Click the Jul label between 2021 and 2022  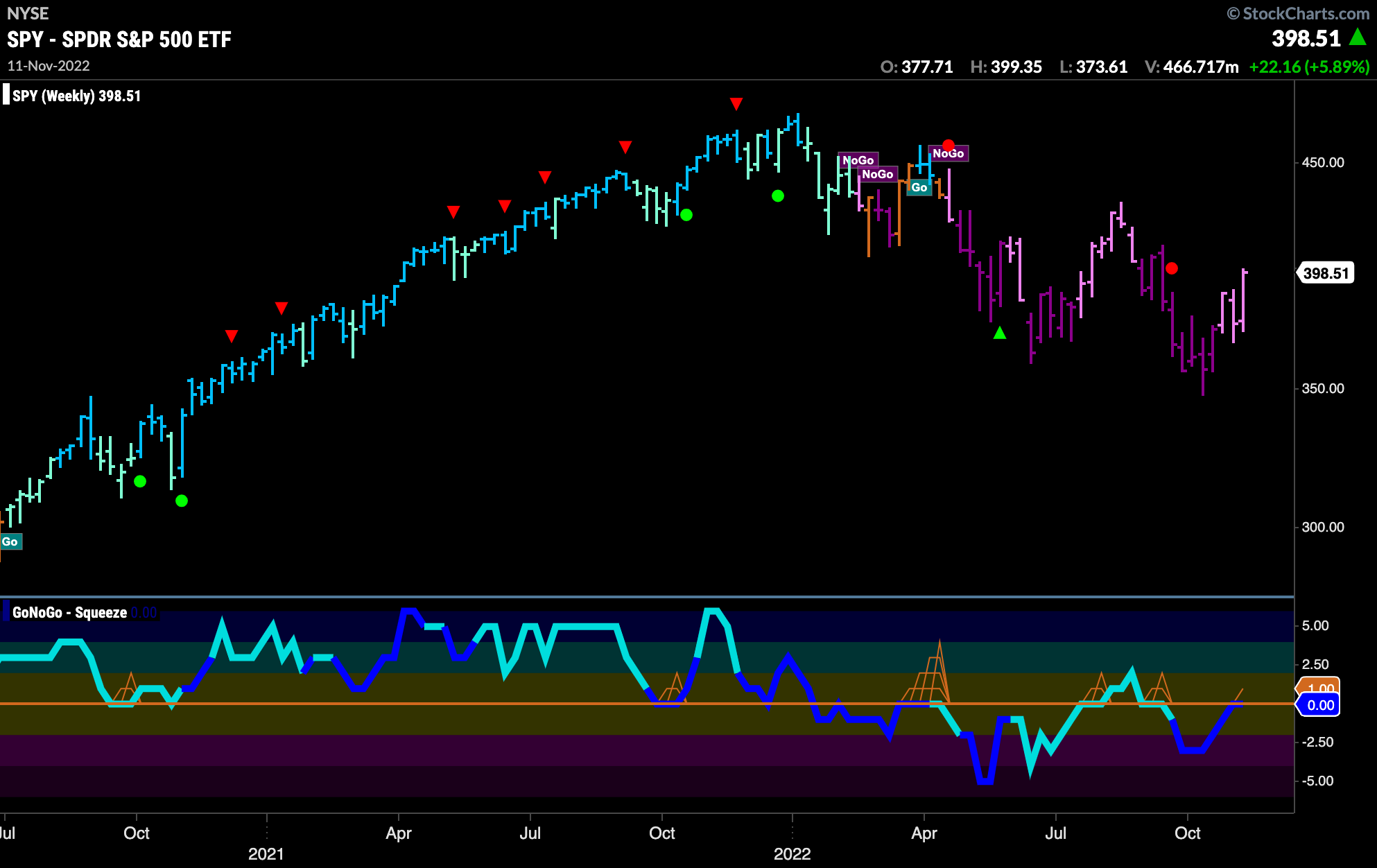(x=530, y=833)
